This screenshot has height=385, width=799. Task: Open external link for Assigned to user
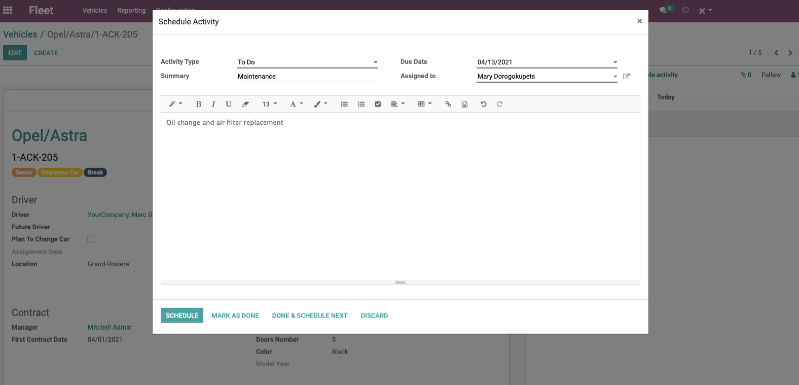626,76
